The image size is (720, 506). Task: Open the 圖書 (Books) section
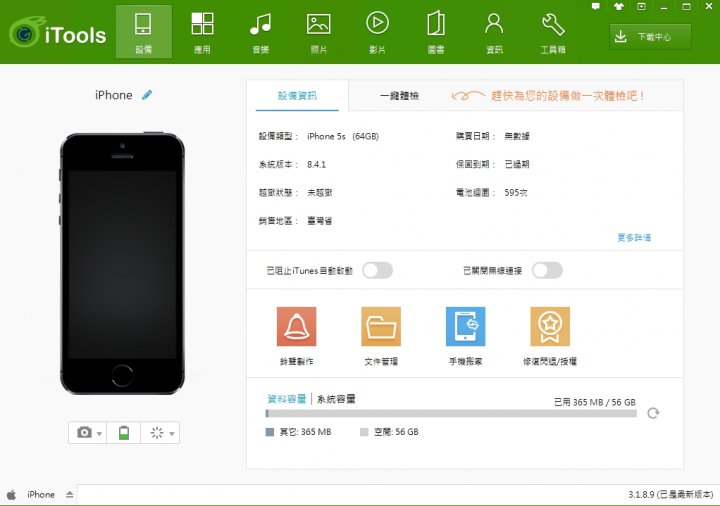(x=436, y=32)
